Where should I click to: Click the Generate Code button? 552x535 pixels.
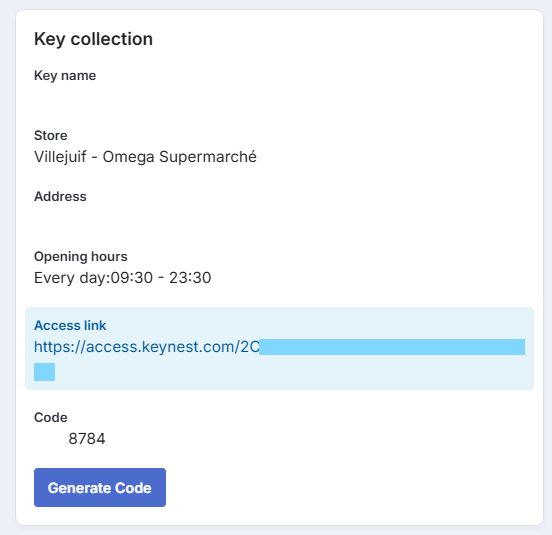click(x=100, y=487)
